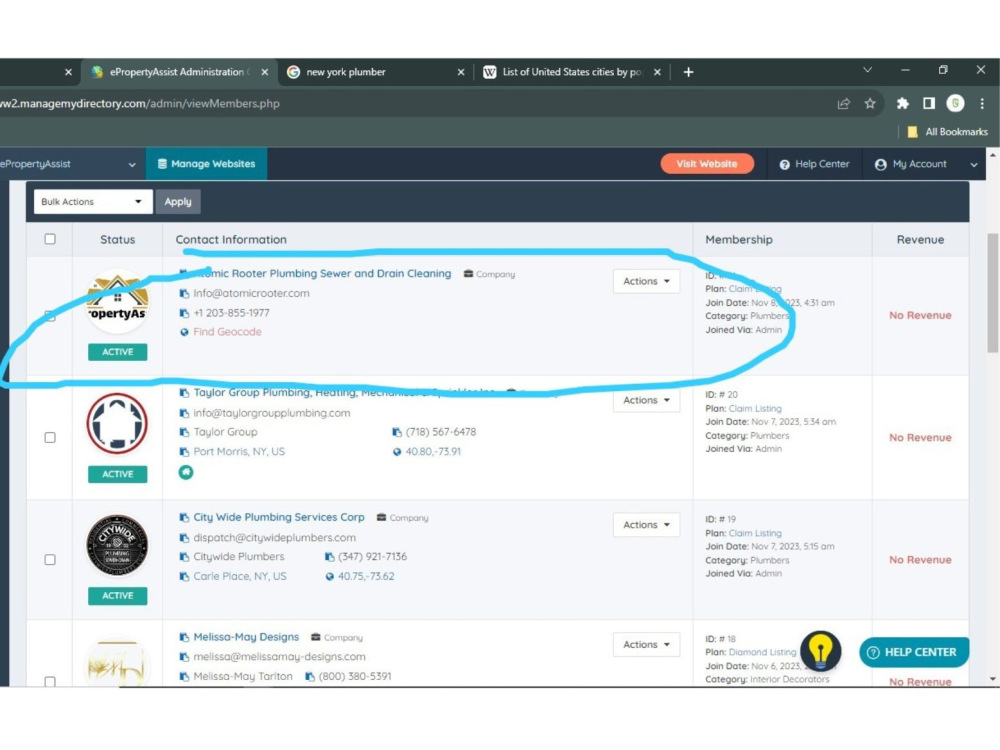Open a new browser tab with plus
Image resolution: width=1000 pixels, height=750 pixels.
[x=688, y=72]
